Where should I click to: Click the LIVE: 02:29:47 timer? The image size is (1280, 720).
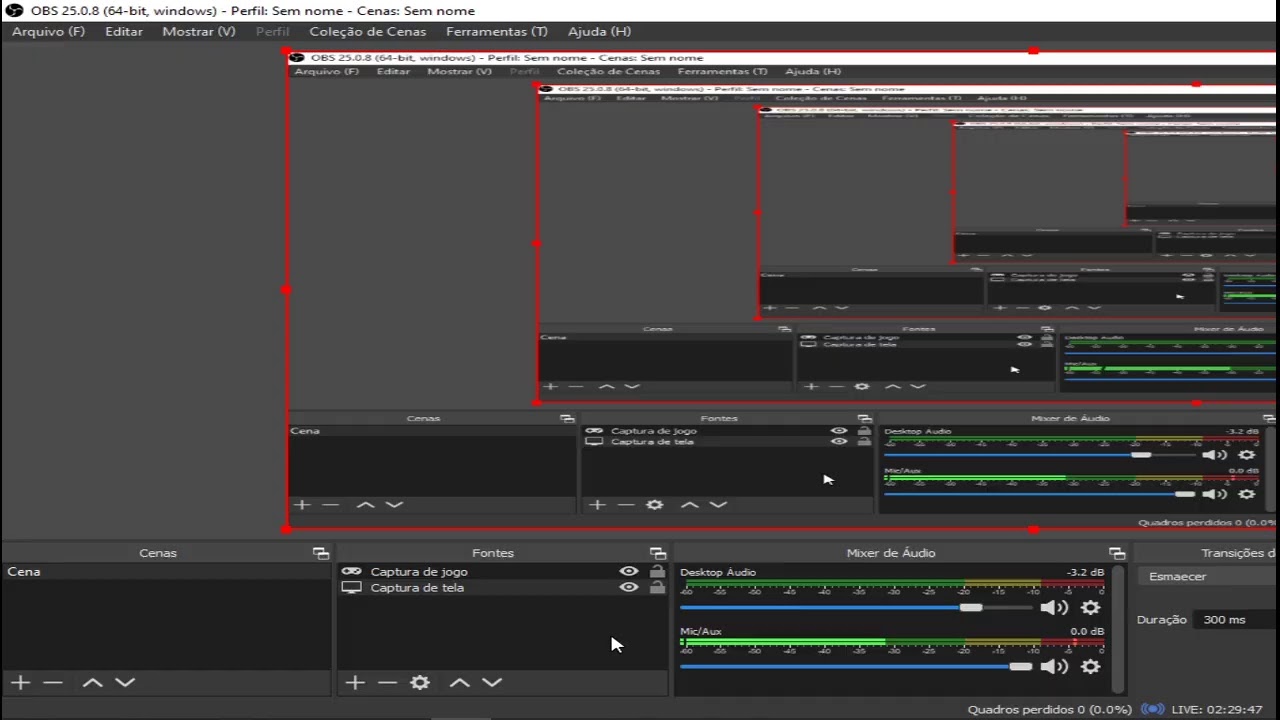[1217, 710]
